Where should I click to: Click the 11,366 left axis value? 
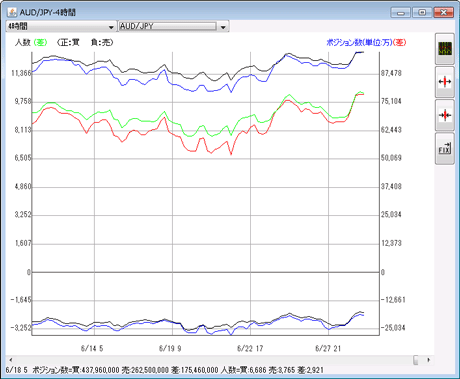(21, 73)
